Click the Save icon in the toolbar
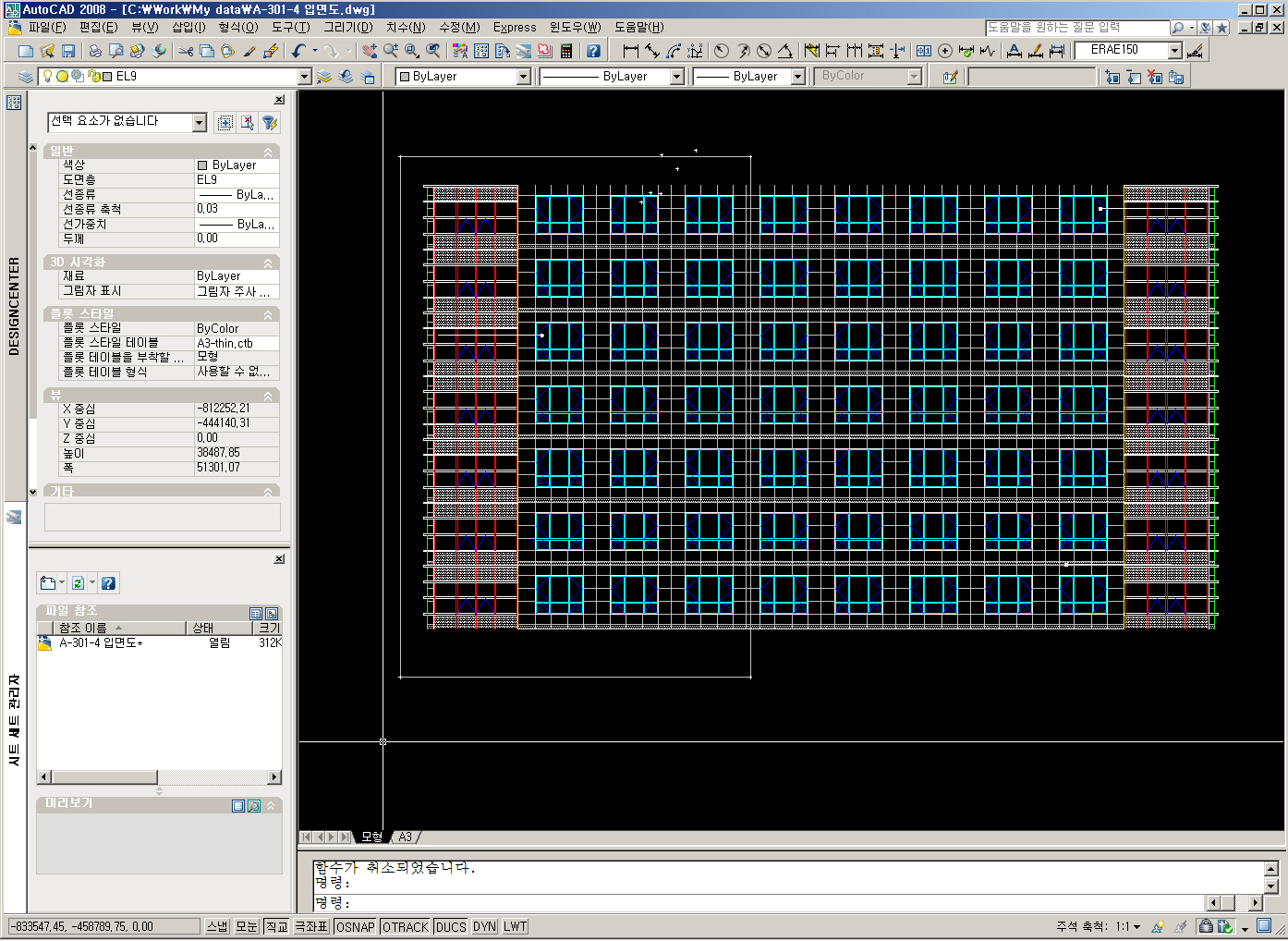1288x941 pixels. coord(68,51)
